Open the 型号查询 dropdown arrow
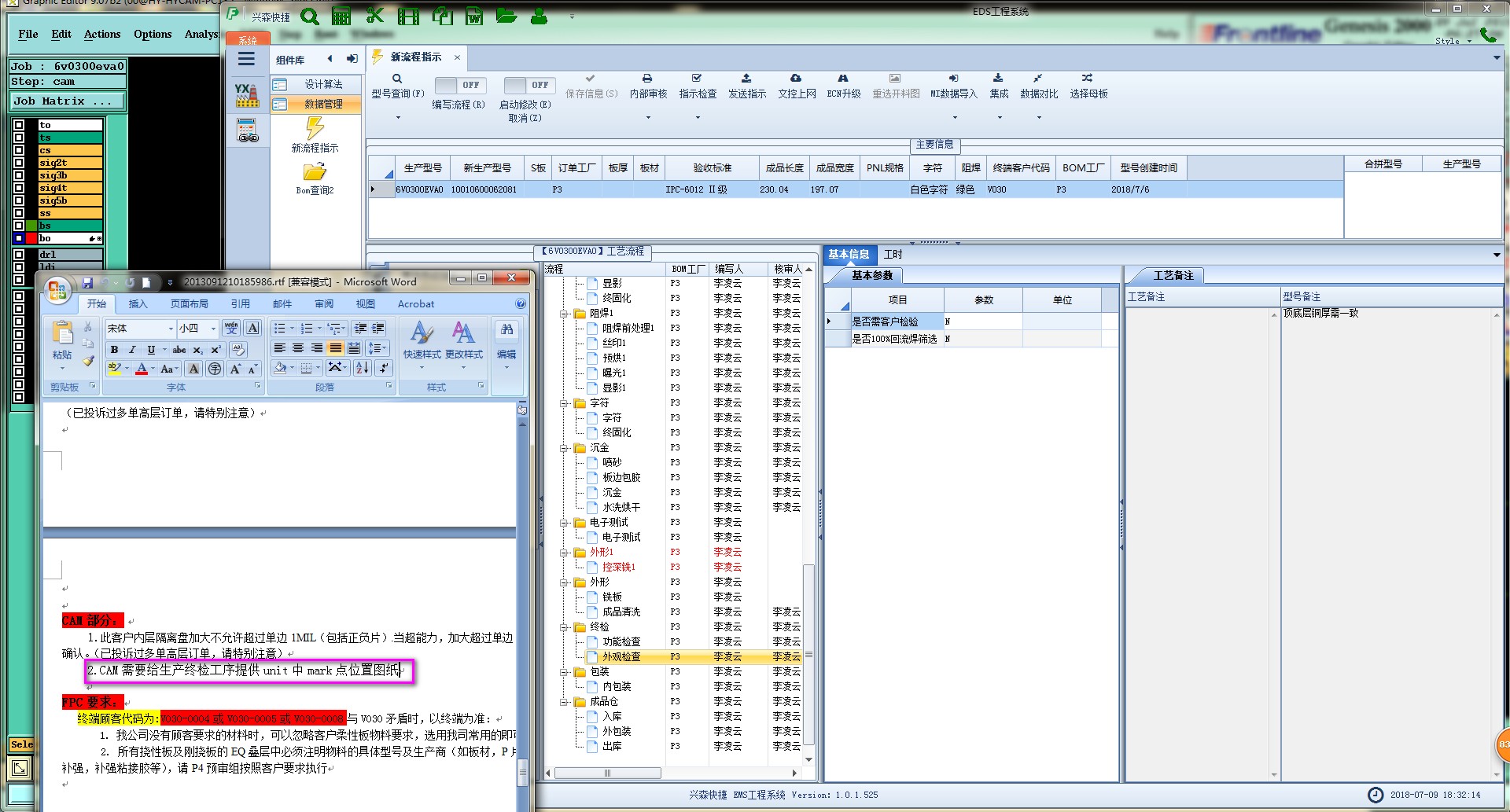1510x812 pixels. (x=398, y=118)
